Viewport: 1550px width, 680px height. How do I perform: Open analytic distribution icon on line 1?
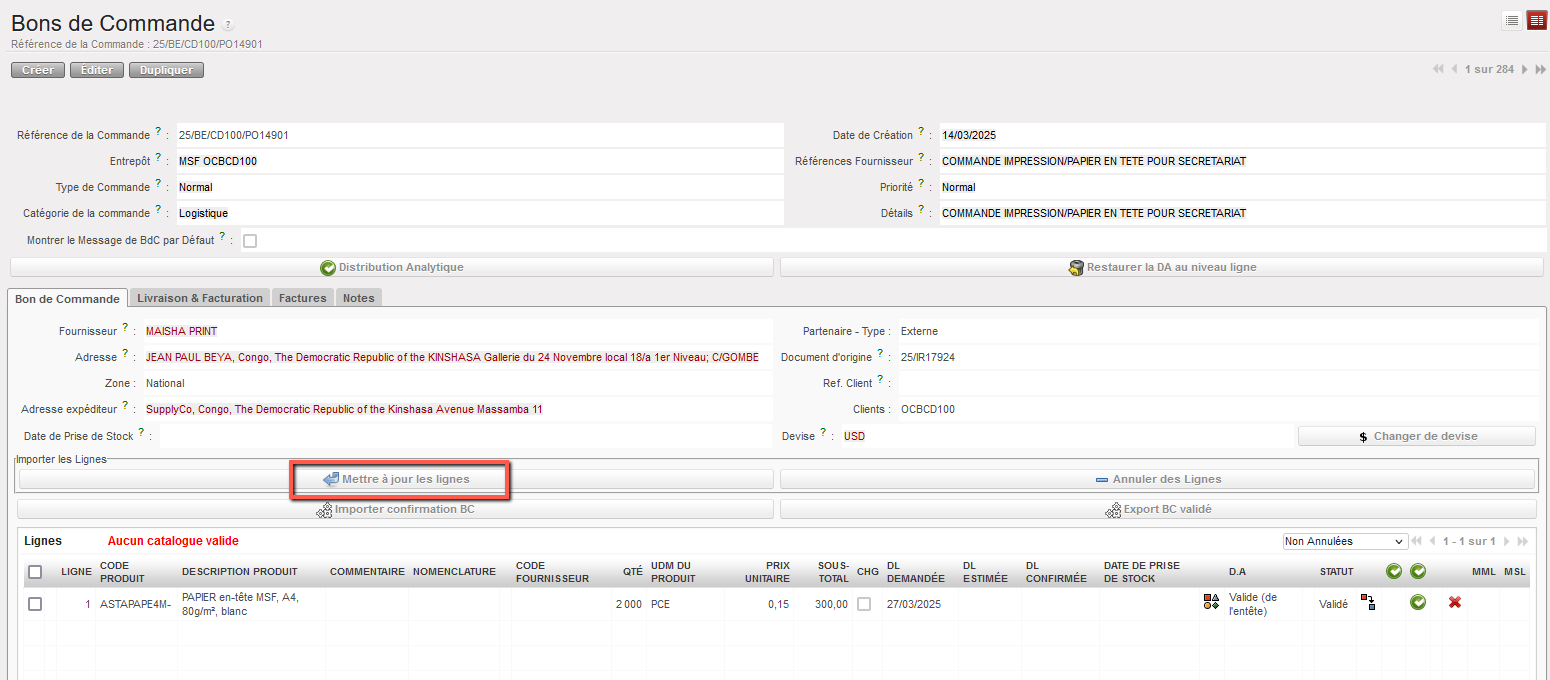pyautogui.click(x=1211, y=601)
